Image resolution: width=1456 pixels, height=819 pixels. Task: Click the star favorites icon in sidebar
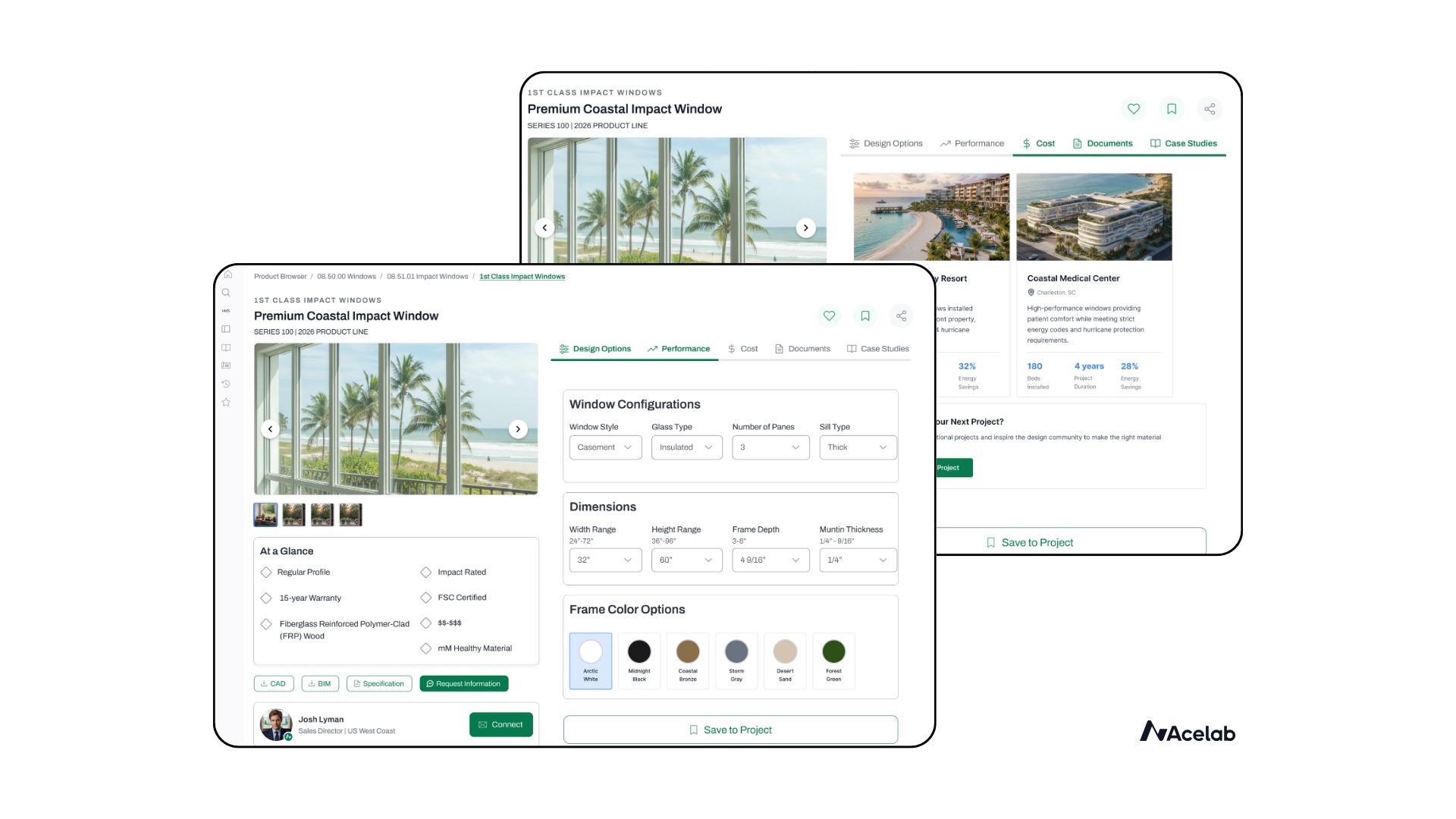point(226,403)
